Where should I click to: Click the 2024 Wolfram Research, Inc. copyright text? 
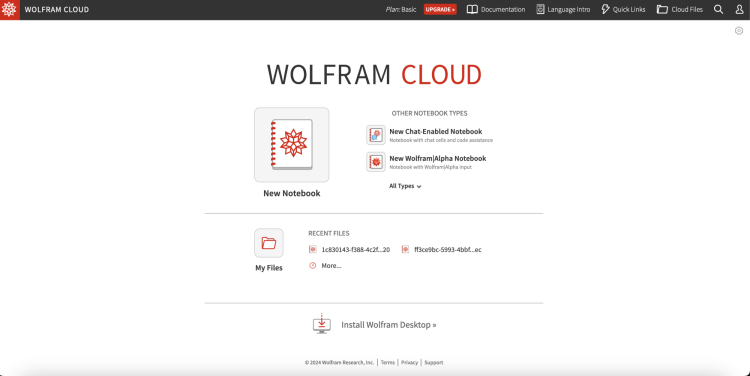pos(340,363)
